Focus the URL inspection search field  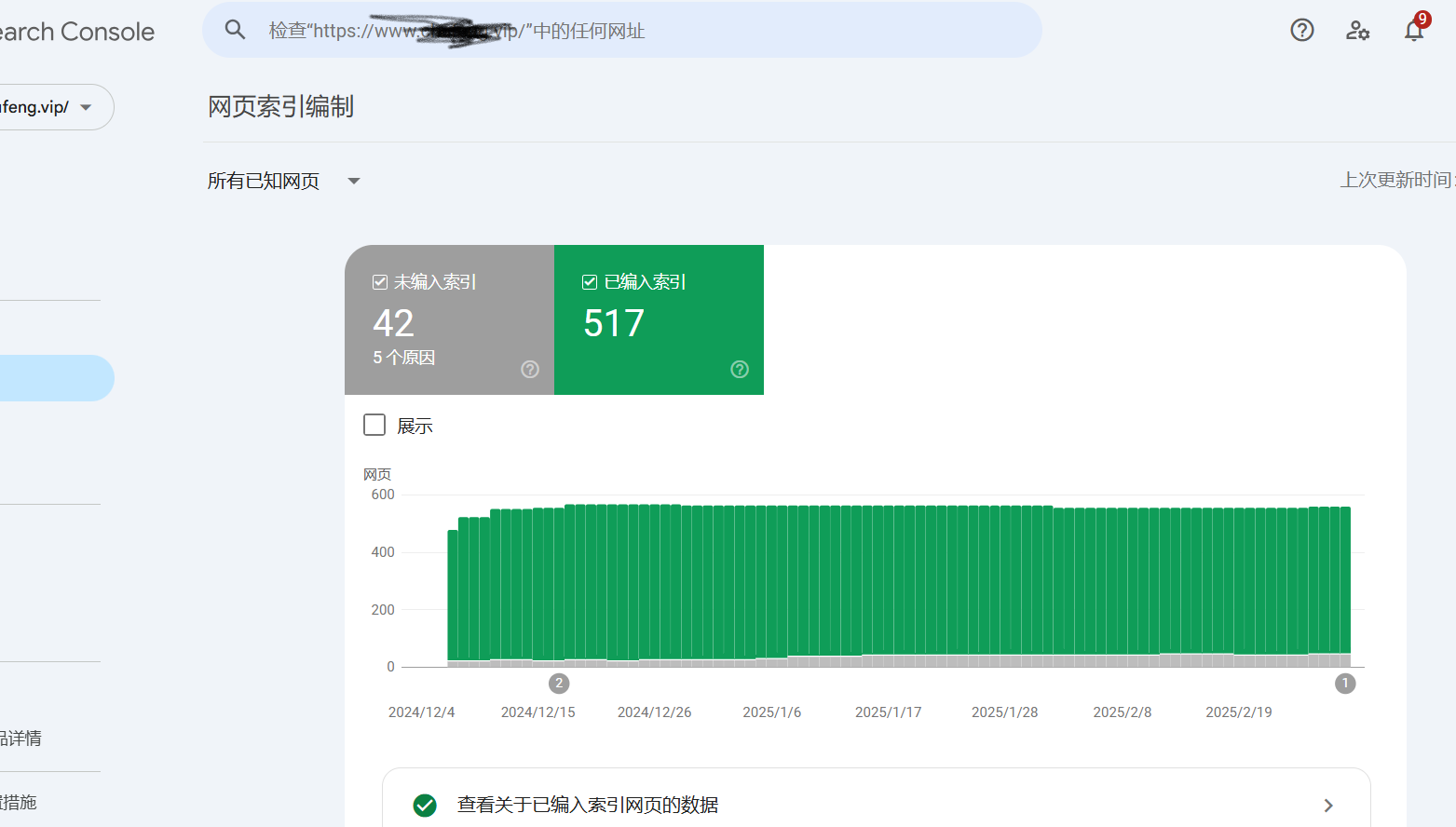[x=621, y=30]
